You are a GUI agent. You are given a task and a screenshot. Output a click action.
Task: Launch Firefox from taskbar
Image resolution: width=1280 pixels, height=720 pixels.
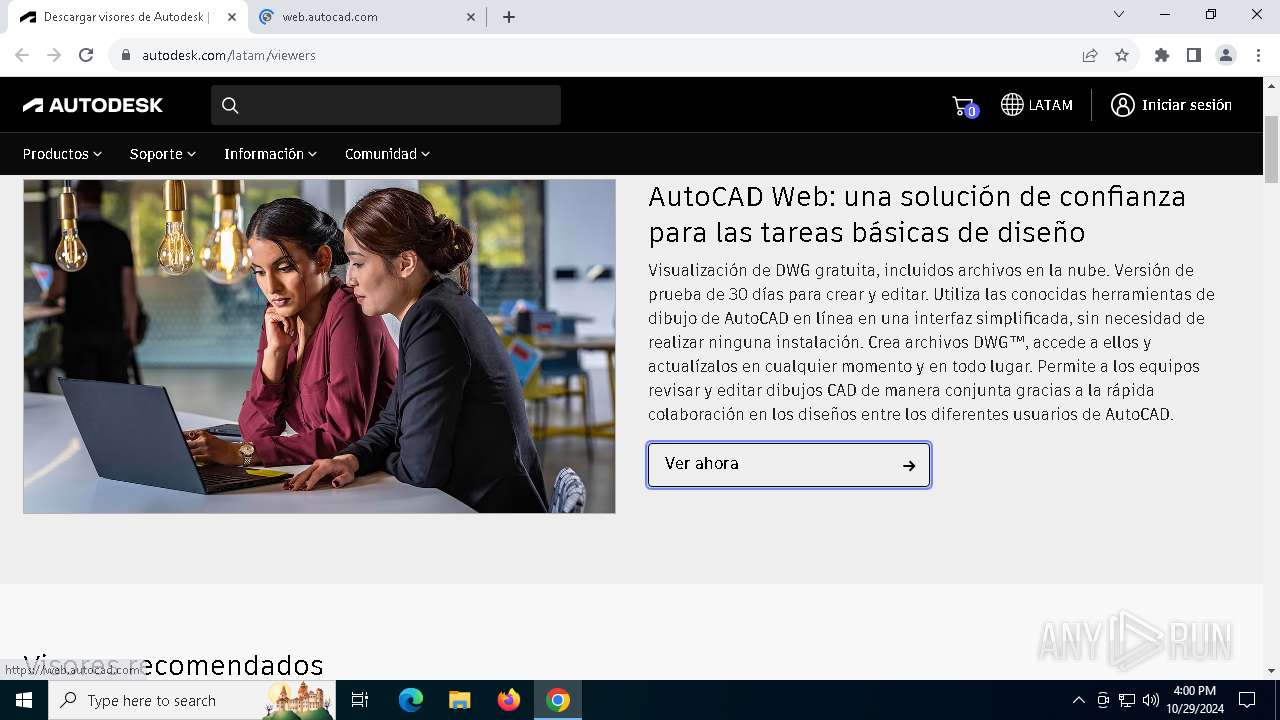tap(509, 700)
